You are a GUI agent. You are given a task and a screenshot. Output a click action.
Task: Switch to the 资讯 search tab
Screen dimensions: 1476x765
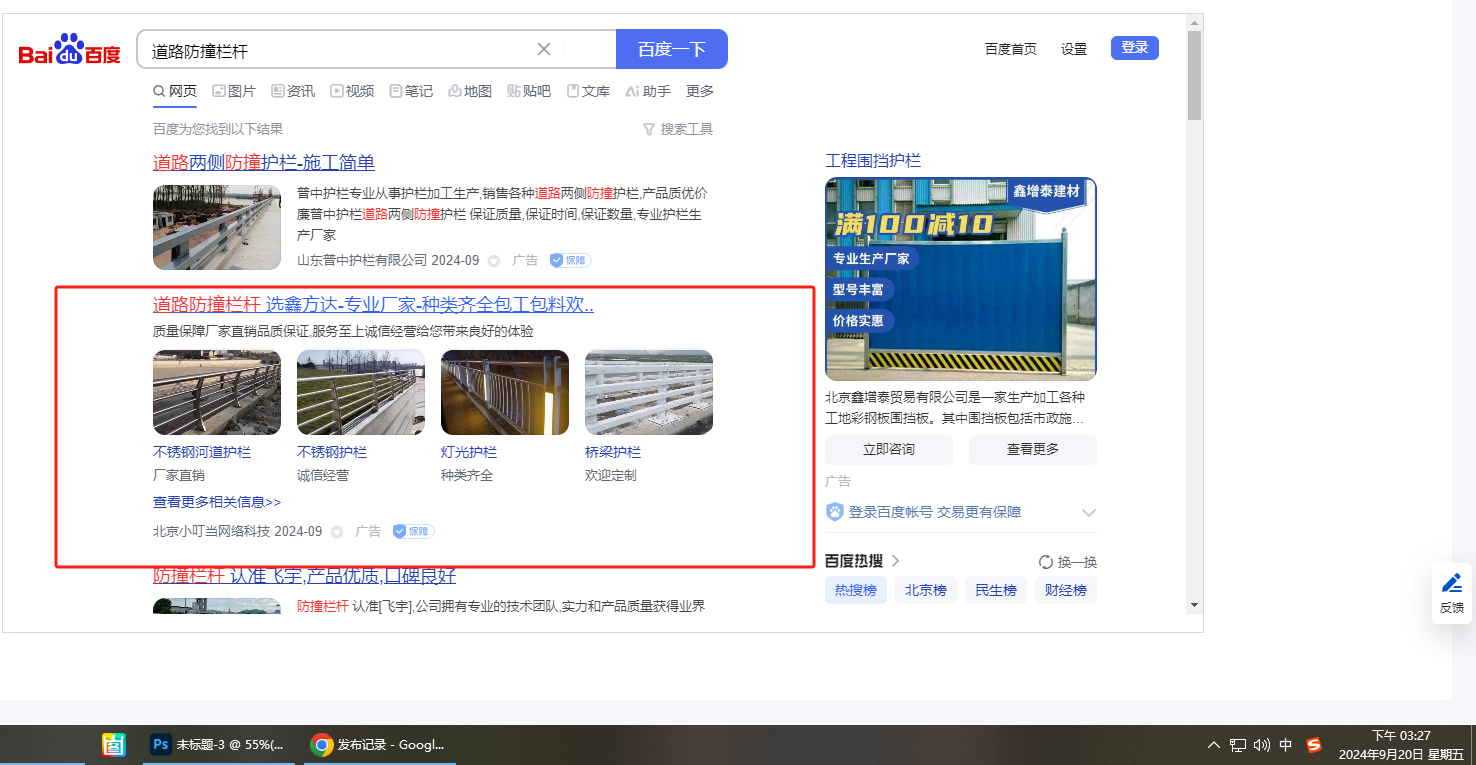293,91
